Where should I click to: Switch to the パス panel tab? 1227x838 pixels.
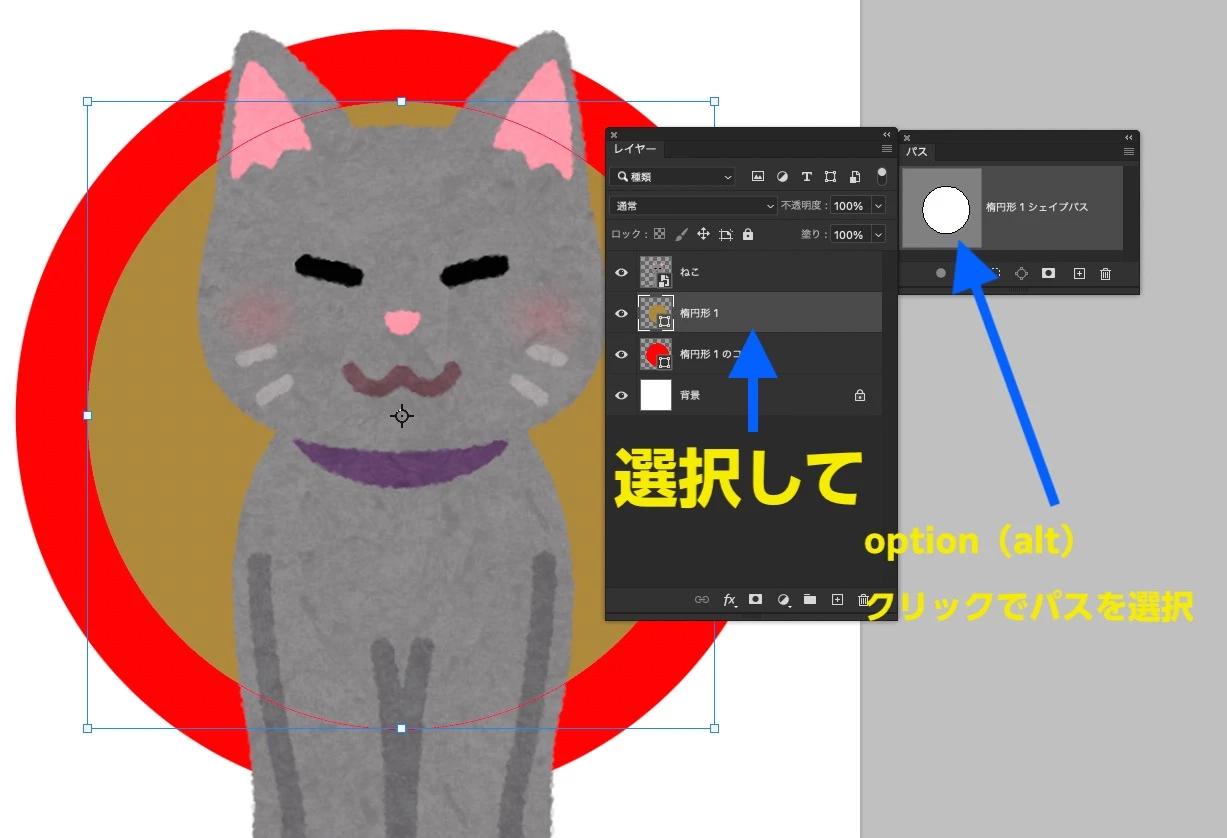pos(916,152)
